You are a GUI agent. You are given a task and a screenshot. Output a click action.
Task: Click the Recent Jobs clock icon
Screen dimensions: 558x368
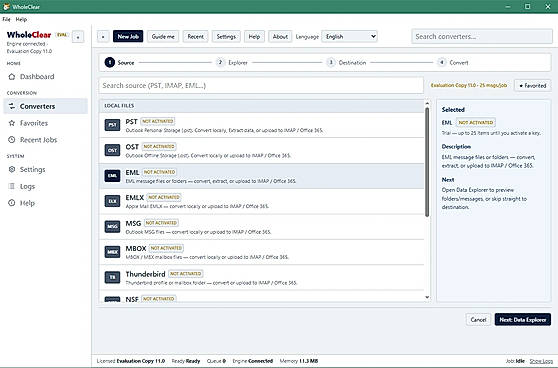[x=12, y=140]
